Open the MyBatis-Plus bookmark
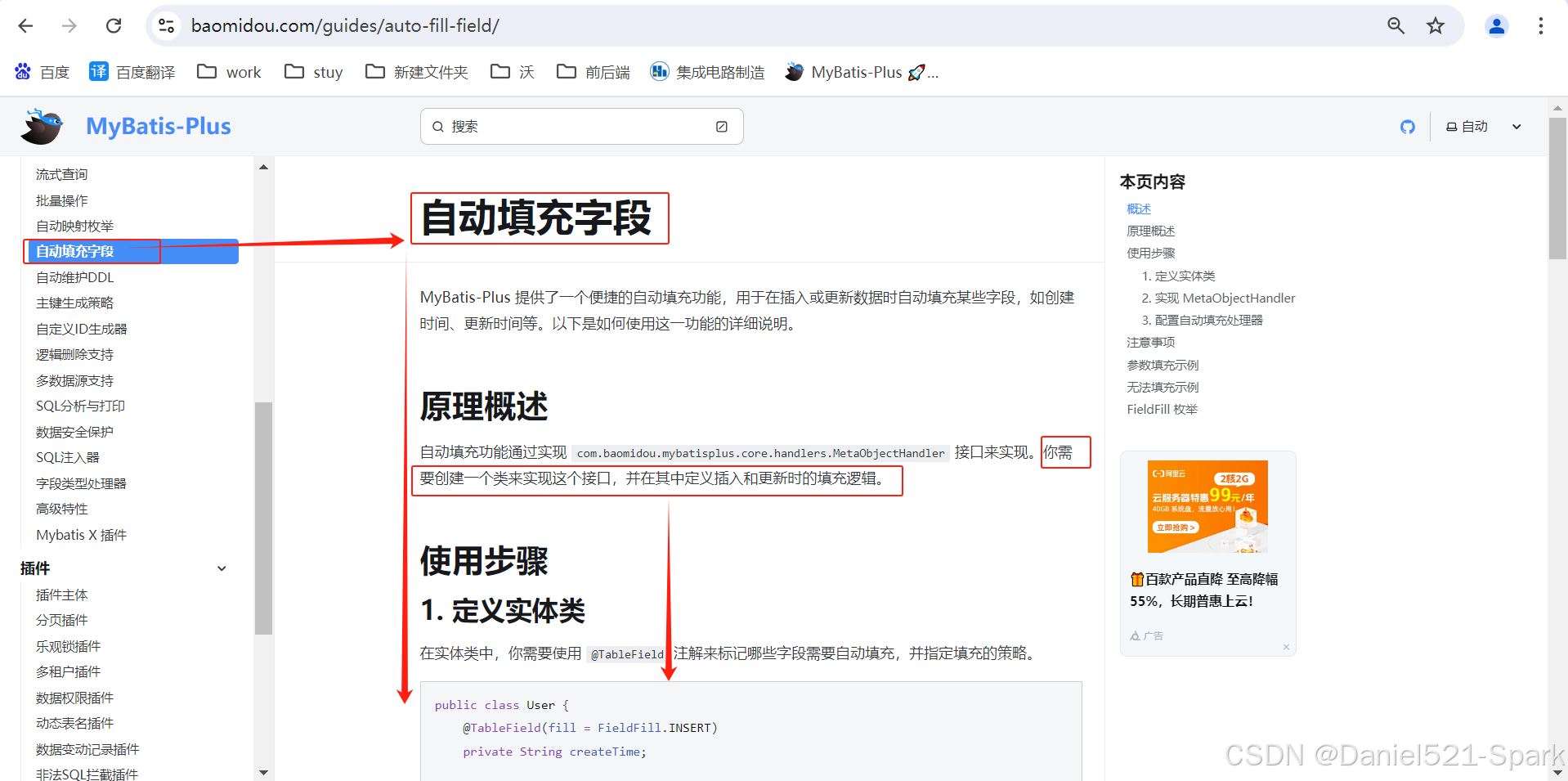The width and height of the screenshot is (1568, 781). tap(862, 72)
